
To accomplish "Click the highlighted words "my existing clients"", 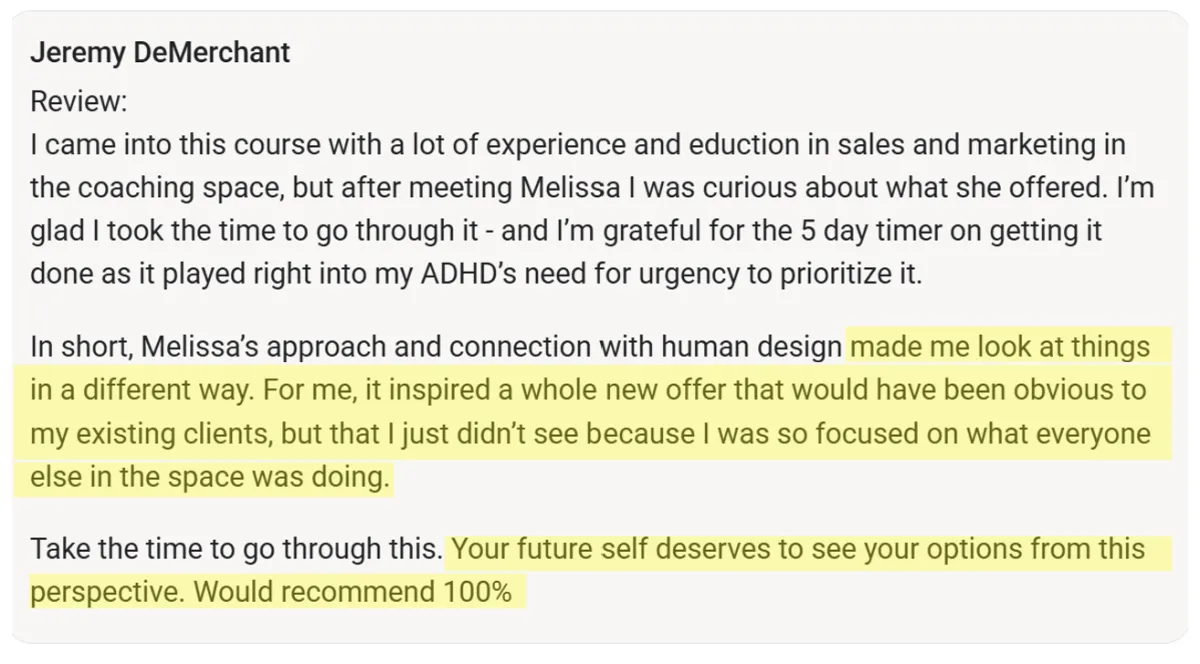I will click(x=146, y=434).
